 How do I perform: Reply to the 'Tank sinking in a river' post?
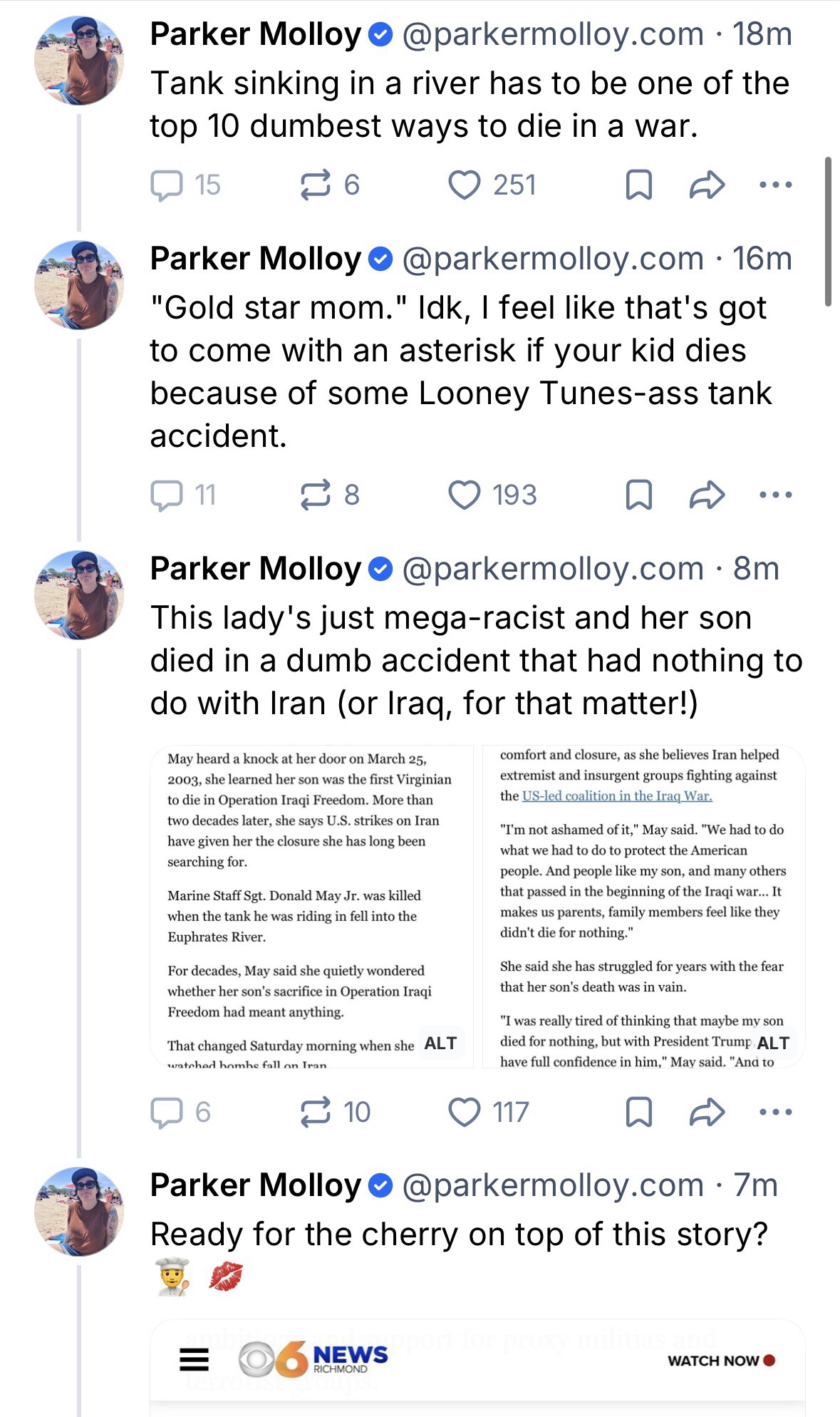pyautogui.click(x=166, y=185)
